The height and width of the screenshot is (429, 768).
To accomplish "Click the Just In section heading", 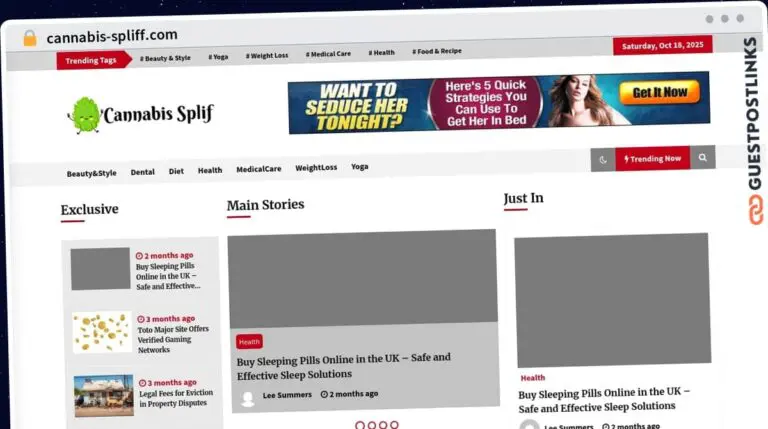I will tap(524, 198).
